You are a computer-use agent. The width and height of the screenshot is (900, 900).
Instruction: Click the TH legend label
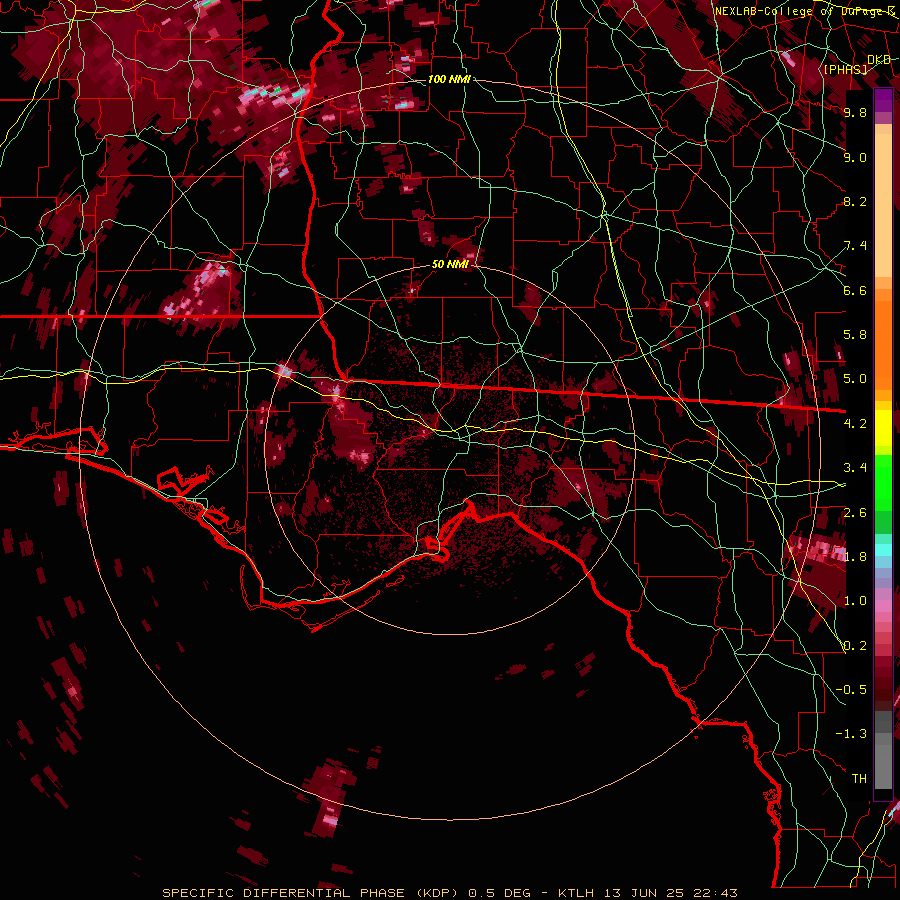[x=859, y=779]
